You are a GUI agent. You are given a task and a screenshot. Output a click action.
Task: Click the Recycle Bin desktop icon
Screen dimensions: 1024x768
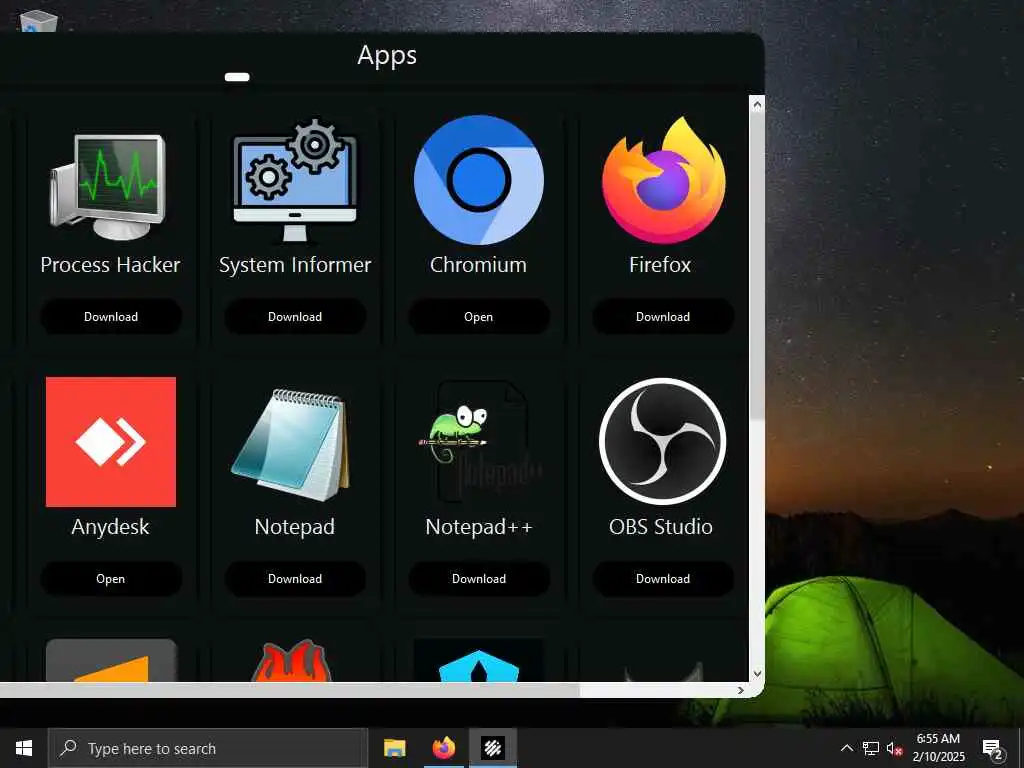[x=39, y=22]
